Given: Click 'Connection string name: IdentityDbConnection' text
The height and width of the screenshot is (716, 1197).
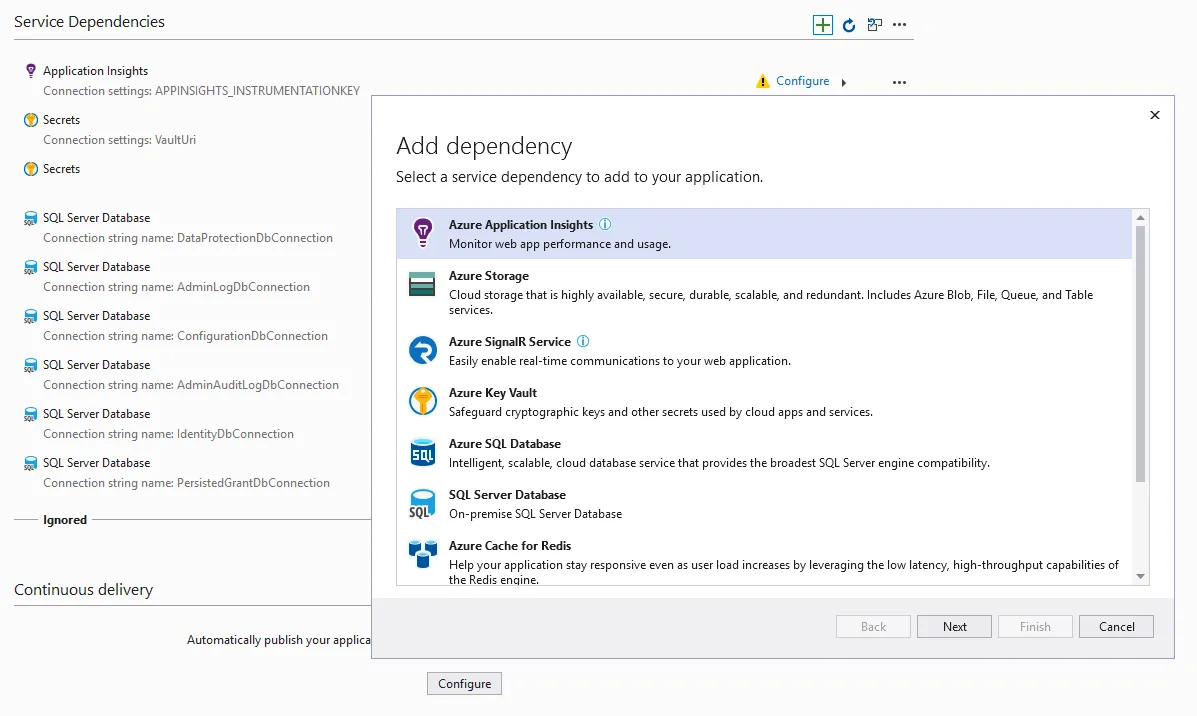Looking at the screenshot, I should pos(168,434).
